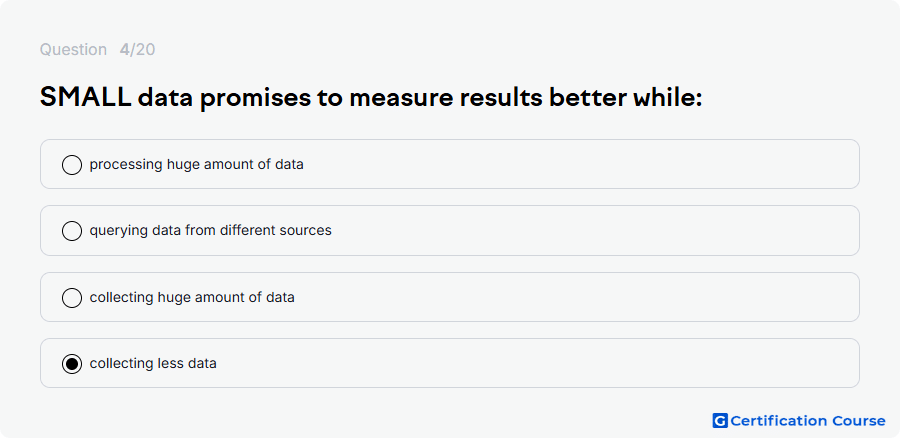This screenshot has height=438, width=900.
Task: Click the 'collecting huge amount of data' answer text
Action: pos(192,297)
